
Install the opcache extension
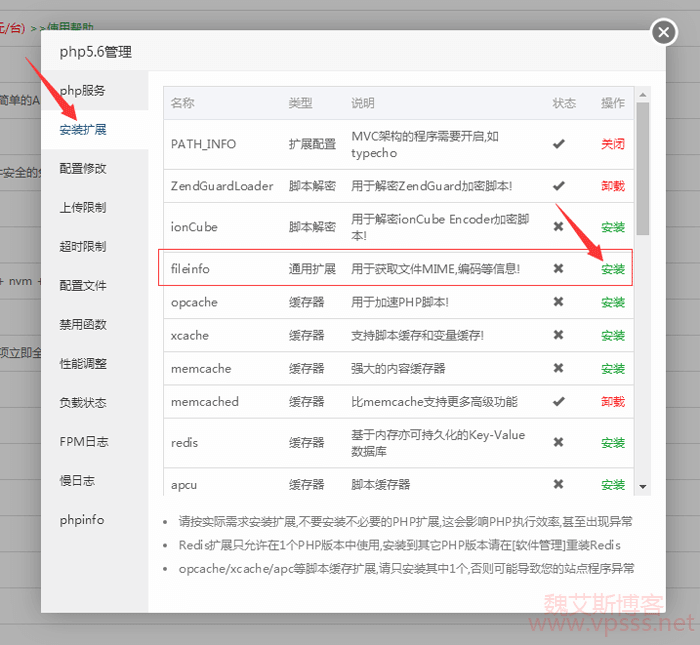click(613, 302)
